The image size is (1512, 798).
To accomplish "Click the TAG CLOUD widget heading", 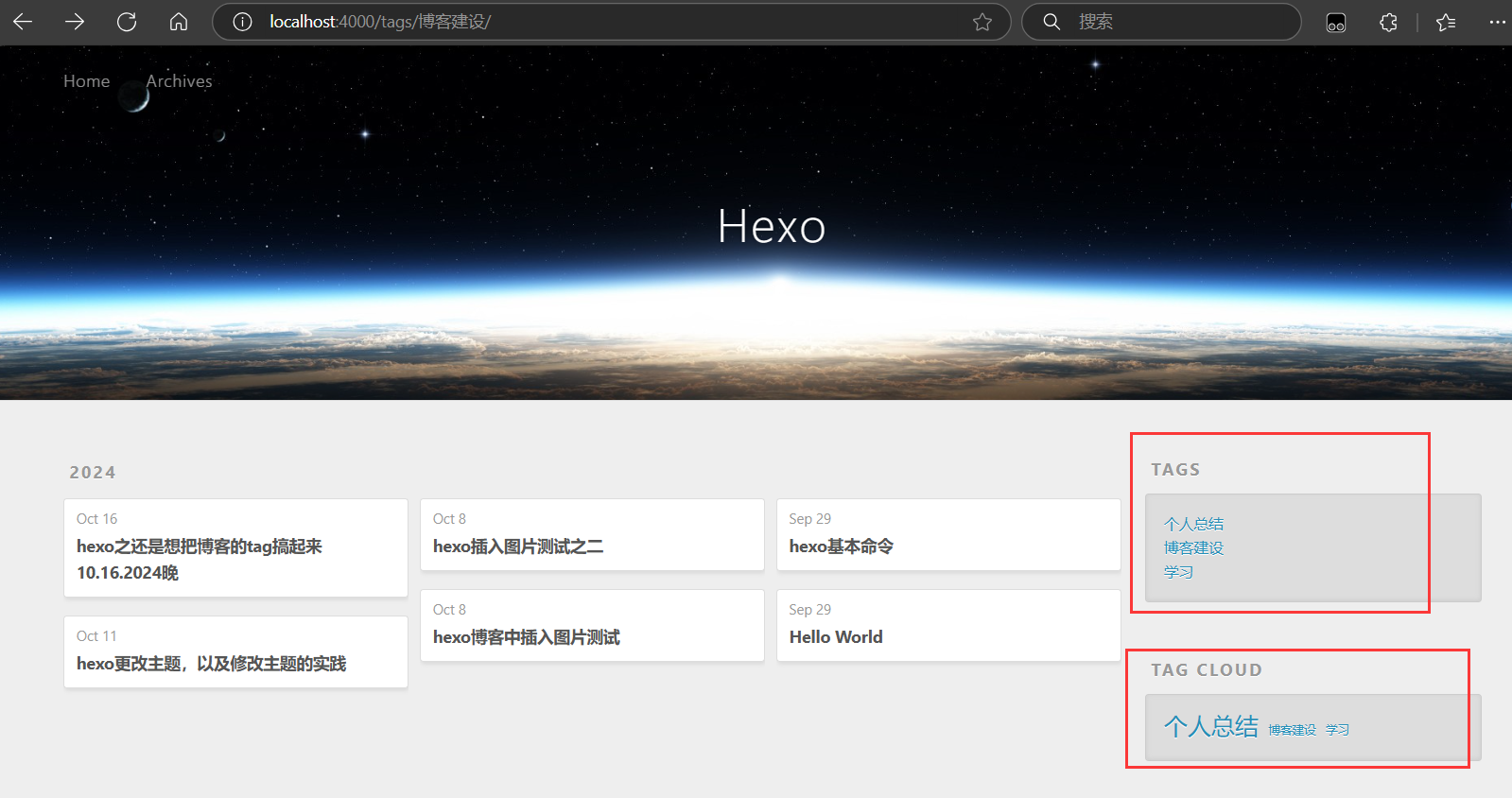I will click(x=1207, y=670).
